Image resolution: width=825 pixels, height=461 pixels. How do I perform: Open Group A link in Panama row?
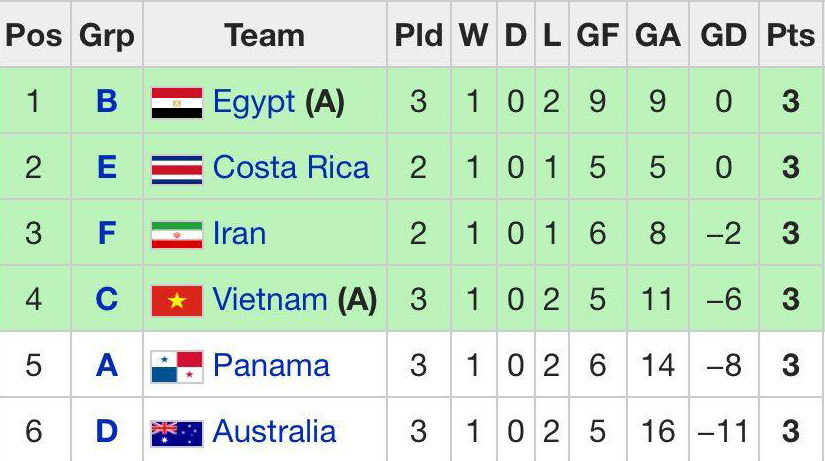pyautogui.click(x=107, y=366)
